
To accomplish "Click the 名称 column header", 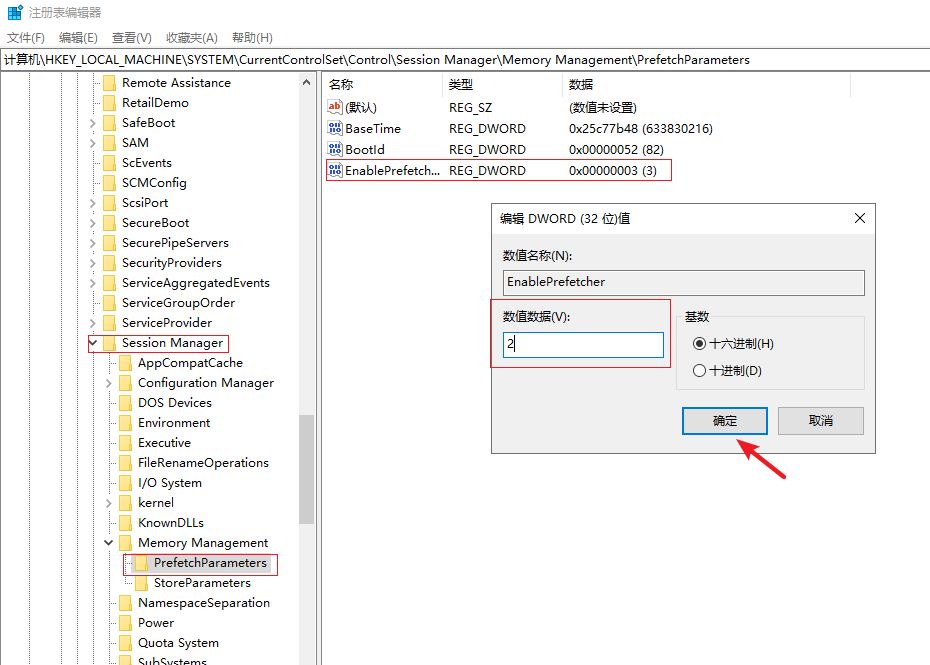I will tap(383, 84).
